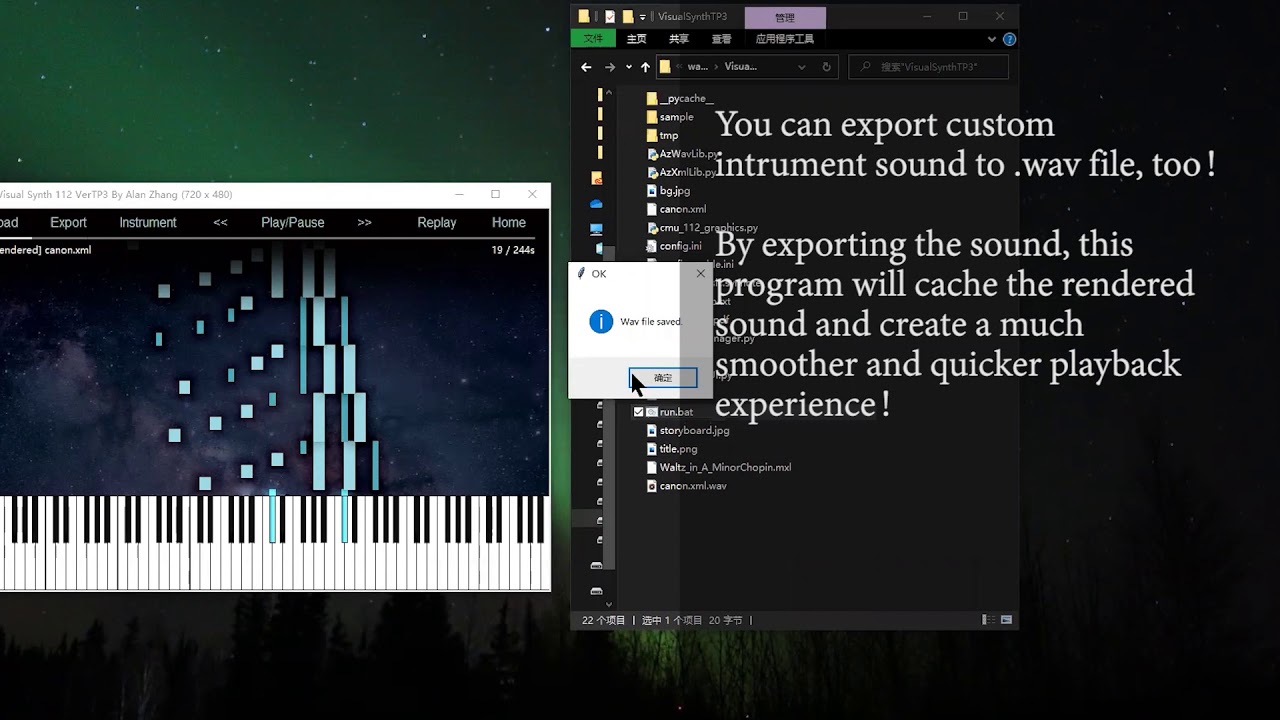Switch Explorer to details view
This screenshot has width=1280, height=720.
click(988, 620)
